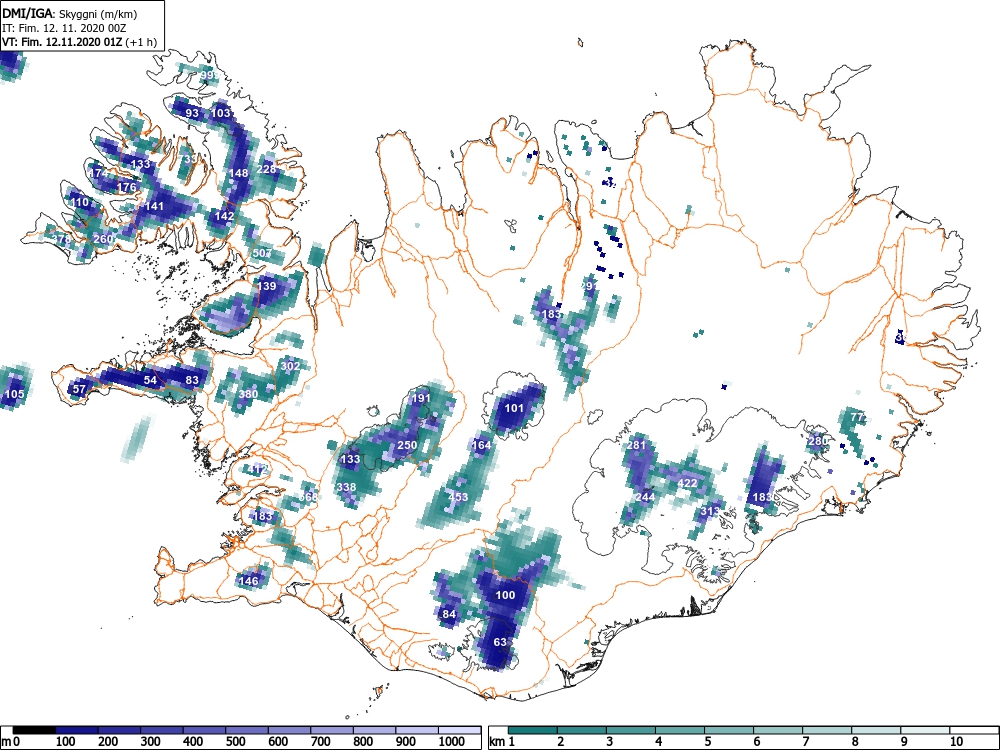
Task: Click the map value '191'
Action: pyautogui.click(x=421, y=398)
